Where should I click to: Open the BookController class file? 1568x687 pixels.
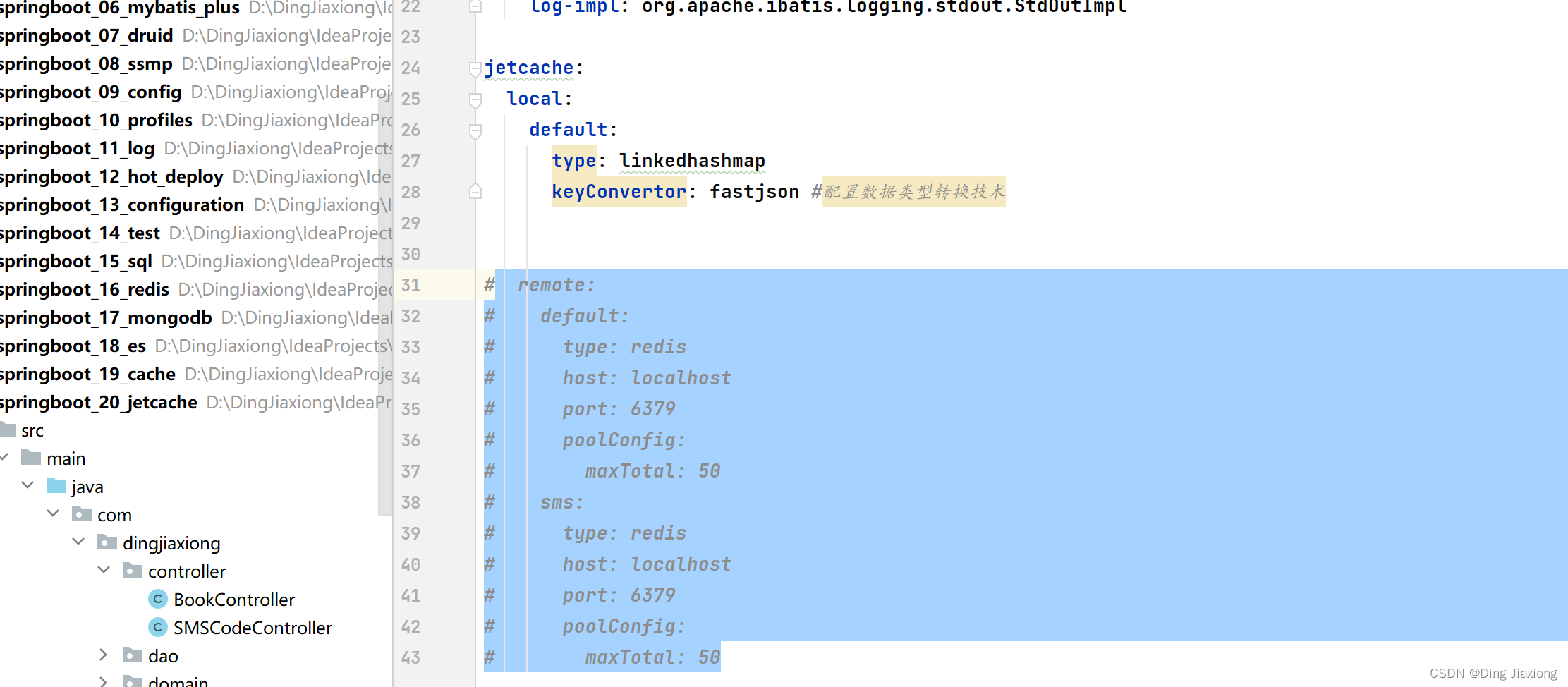(233, 600)
